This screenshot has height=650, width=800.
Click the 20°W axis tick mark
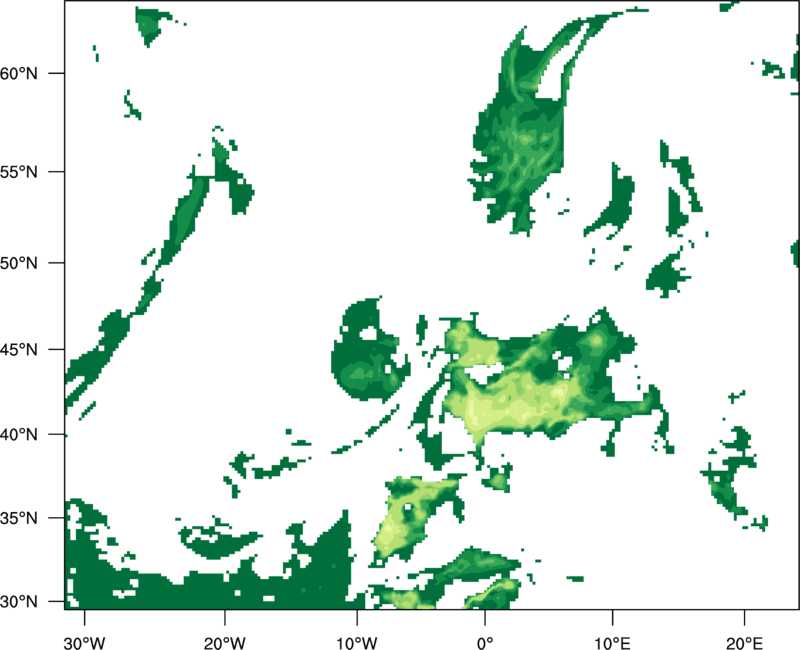tap(224, 617)
